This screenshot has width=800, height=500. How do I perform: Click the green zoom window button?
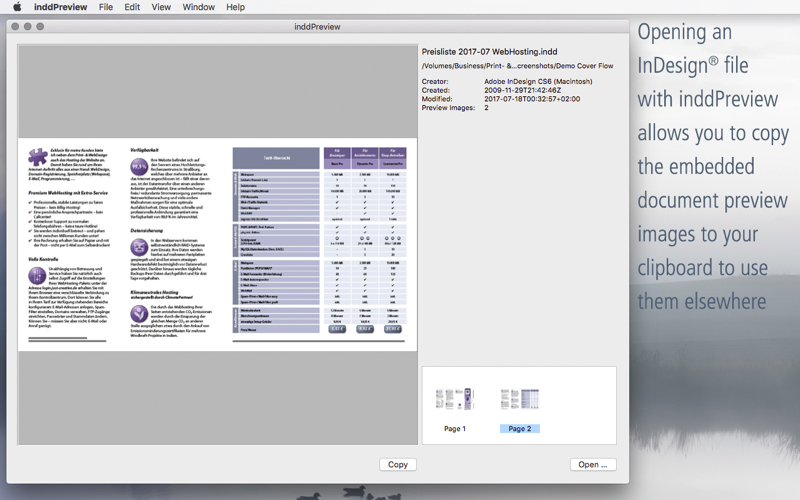(x=40, y=27)
